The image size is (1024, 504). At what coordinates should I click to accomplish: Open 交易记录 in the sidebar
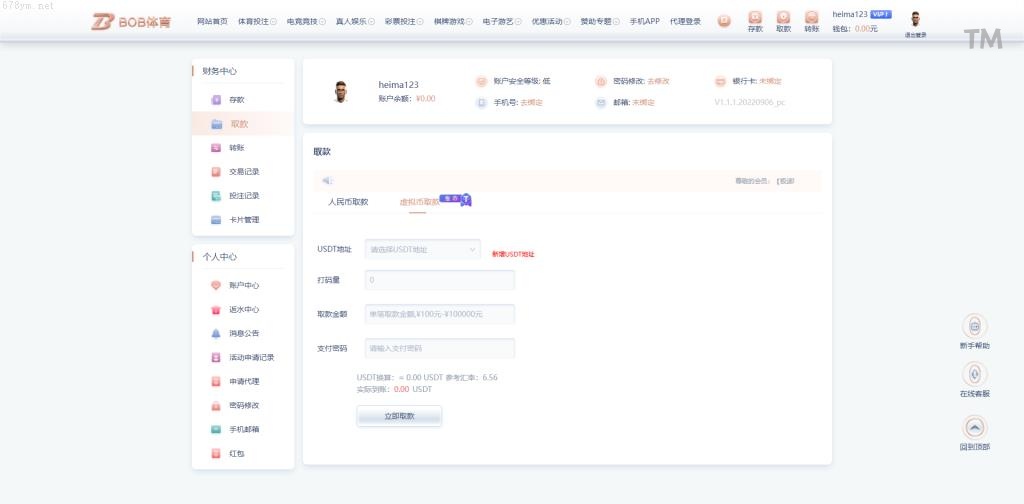243,172
